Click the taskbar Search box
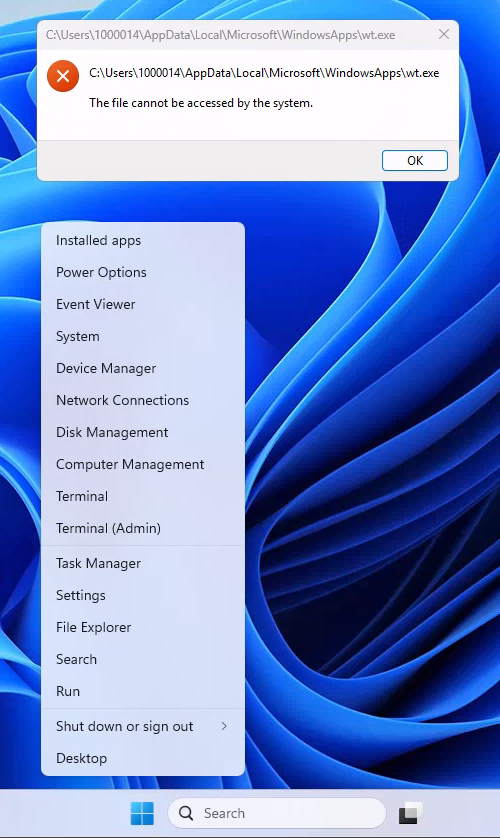The width and height of the screenshot is (500, 838). [x=277, y=813]
